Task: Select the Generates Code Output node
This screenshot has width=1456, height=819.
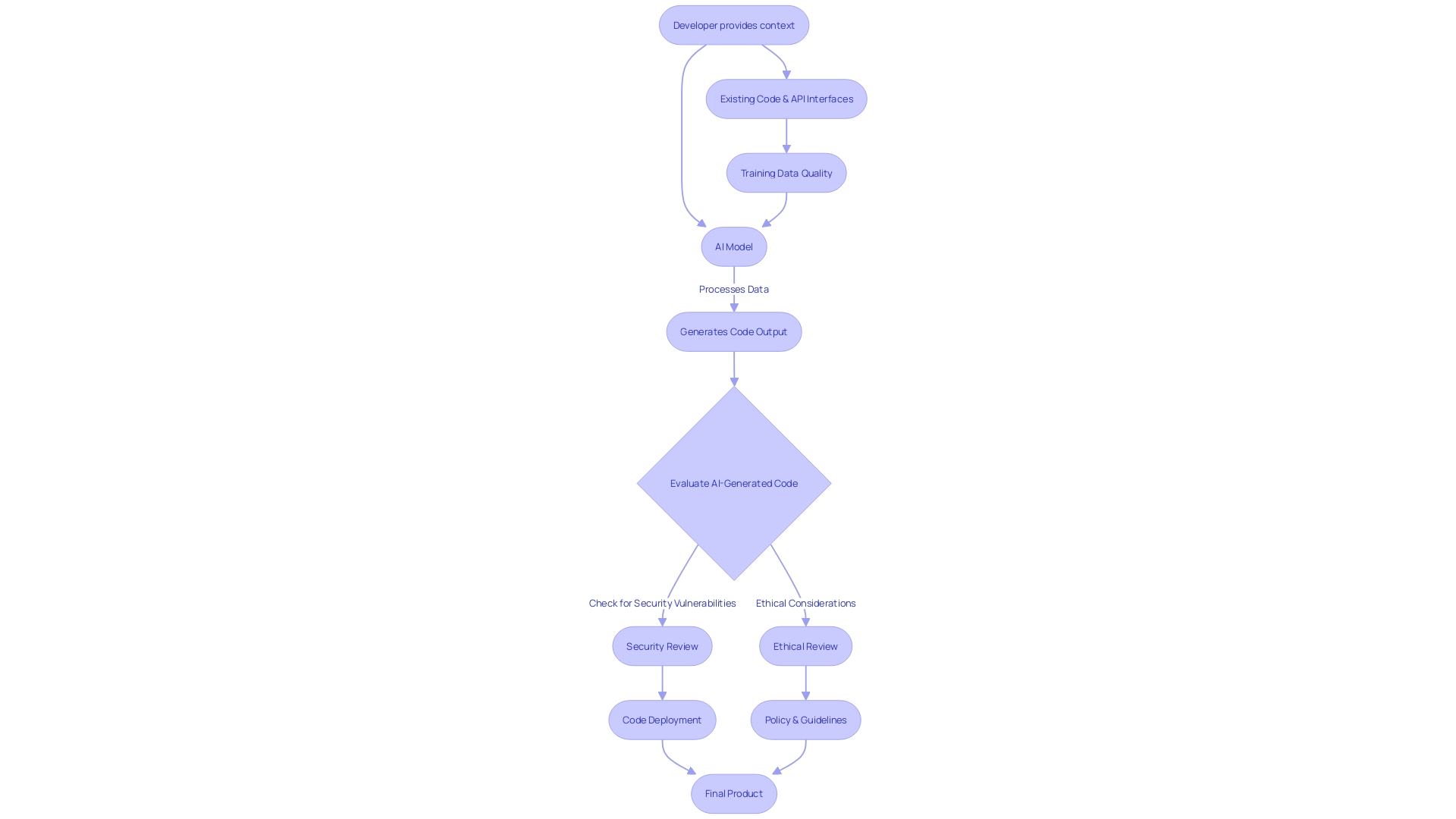Action: (x=734, y=331)
